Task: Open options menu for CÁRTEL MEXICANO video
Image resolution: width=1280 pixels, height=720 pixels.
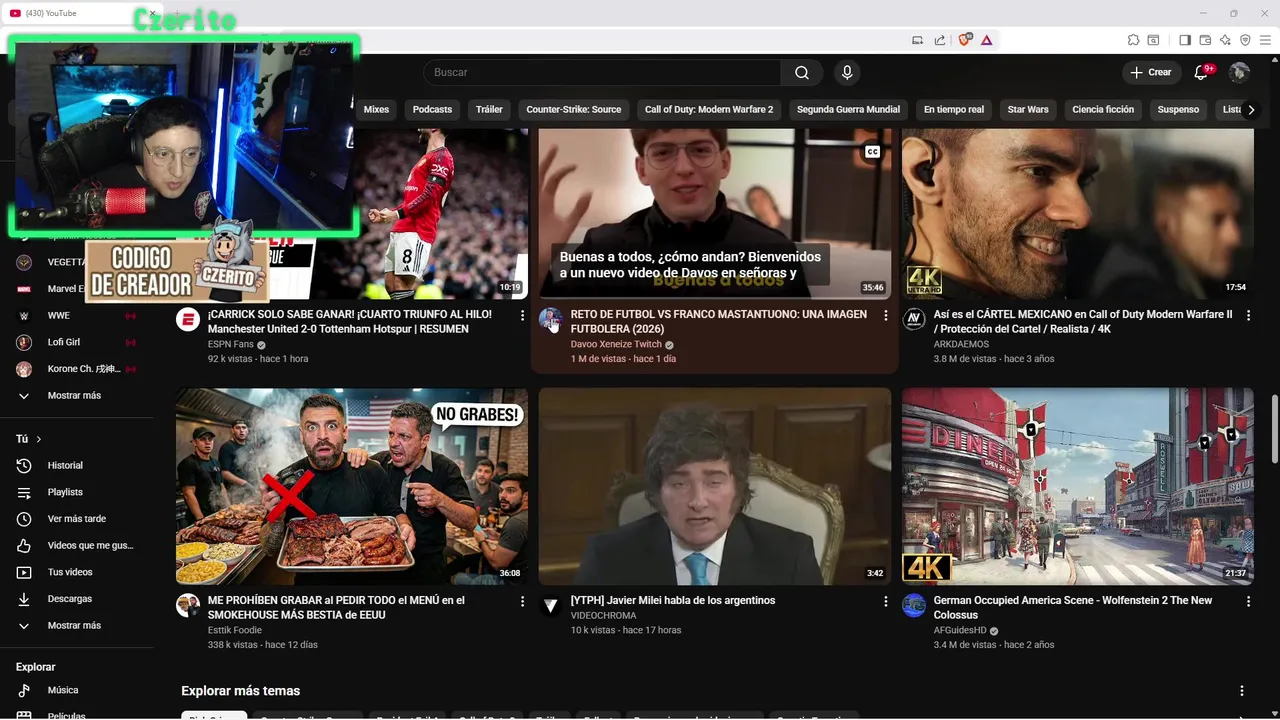Action: pyautogui.click(x=1248, y=315)
